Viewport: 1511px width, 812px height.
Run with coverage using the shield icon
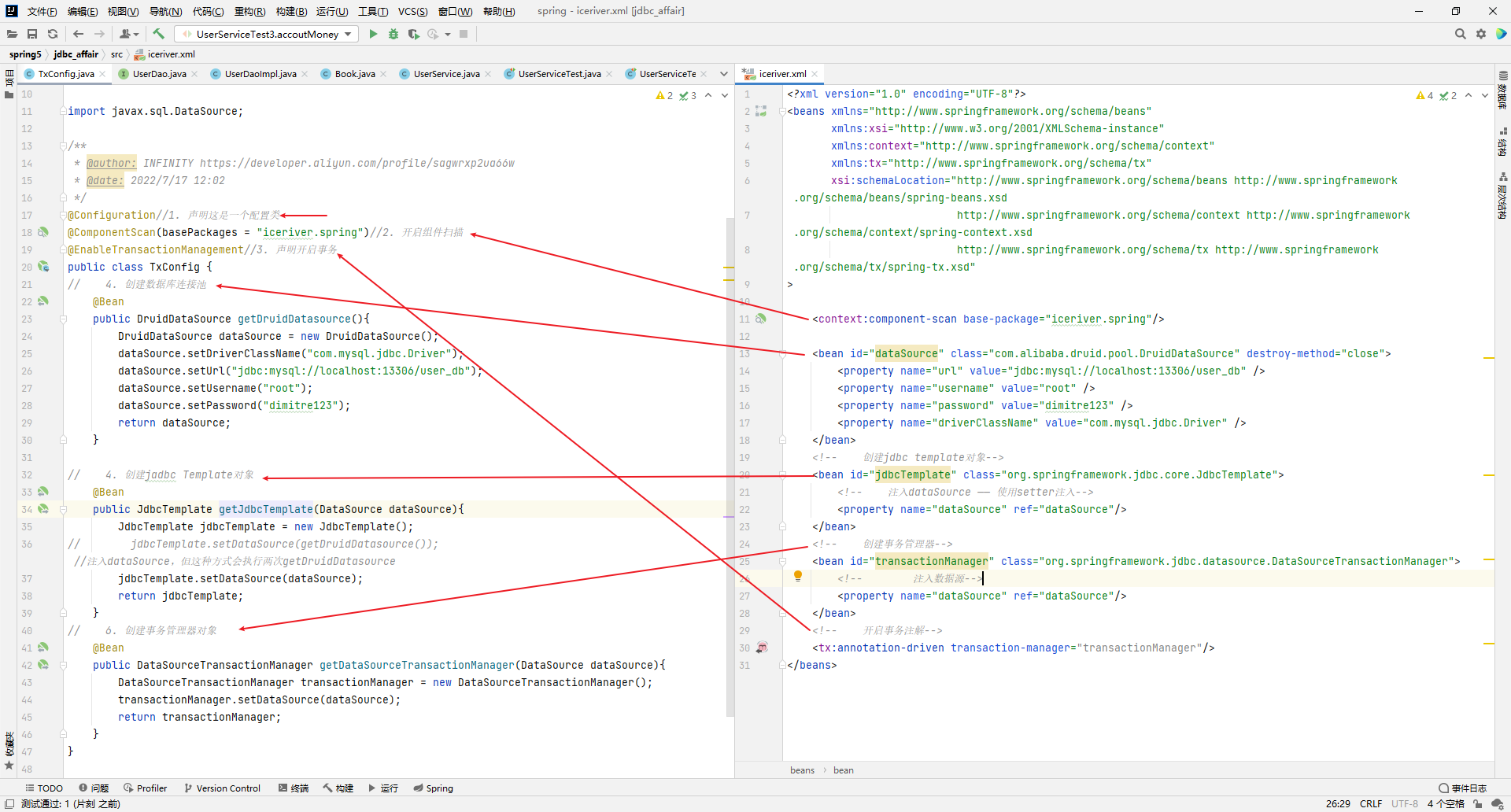(413, 34)
